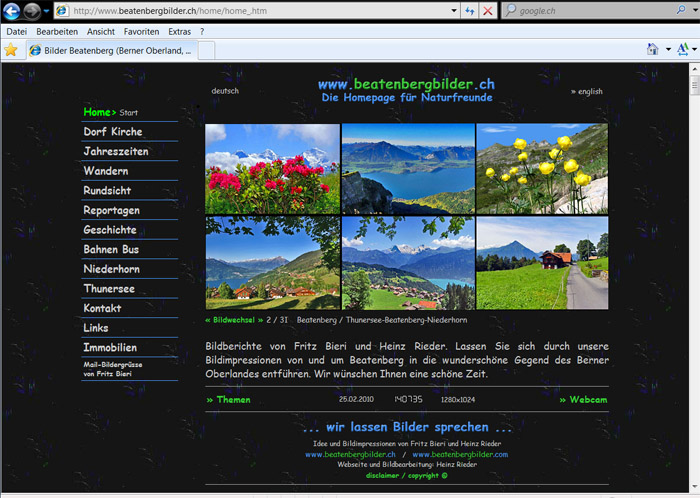Open the Bearbeiten menu
The image size is (700, 498).
pyautogui.click(x=57, y=32)
